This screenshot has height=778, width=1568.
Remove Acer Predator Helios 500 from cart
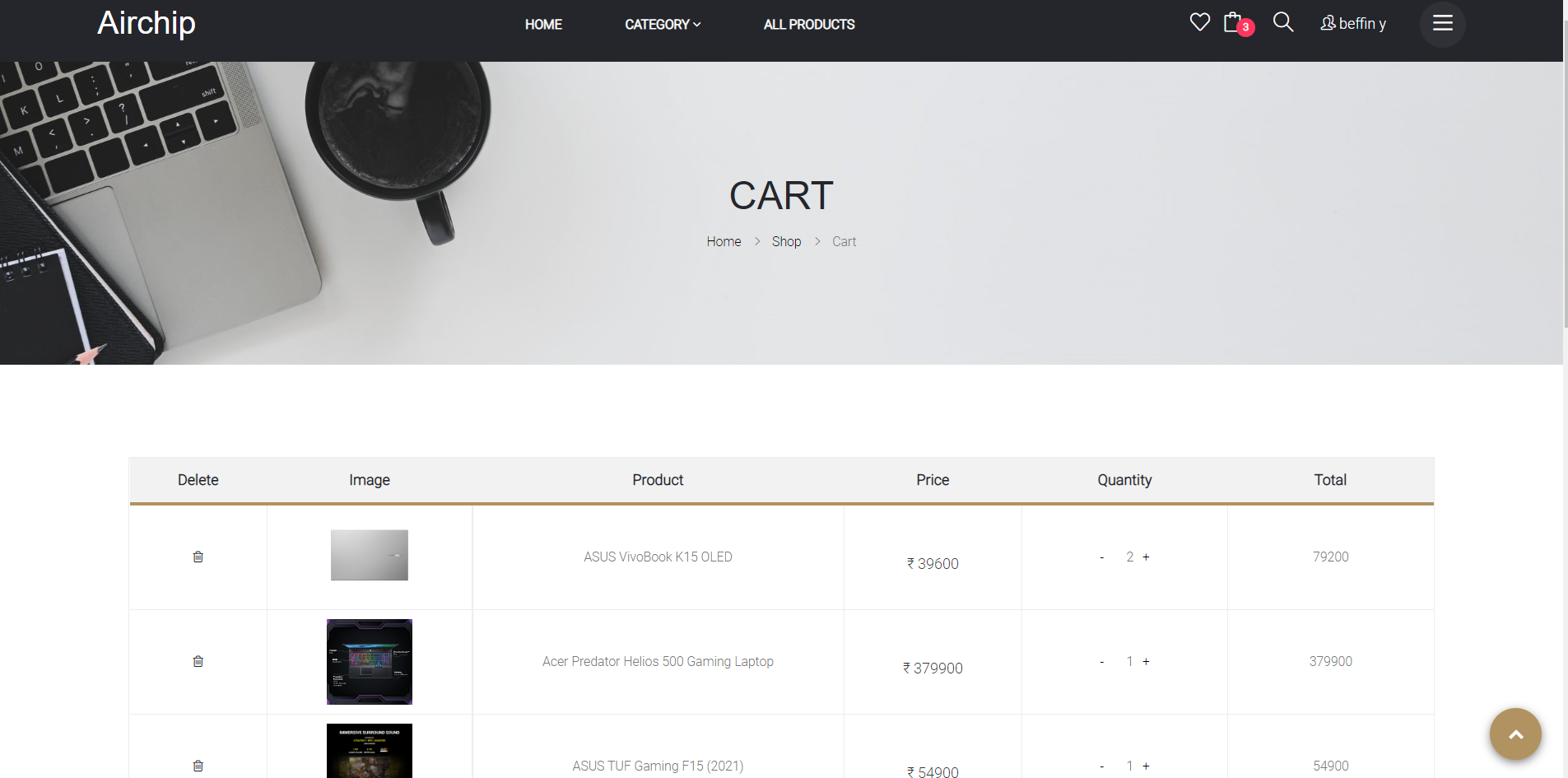point(198,661)
